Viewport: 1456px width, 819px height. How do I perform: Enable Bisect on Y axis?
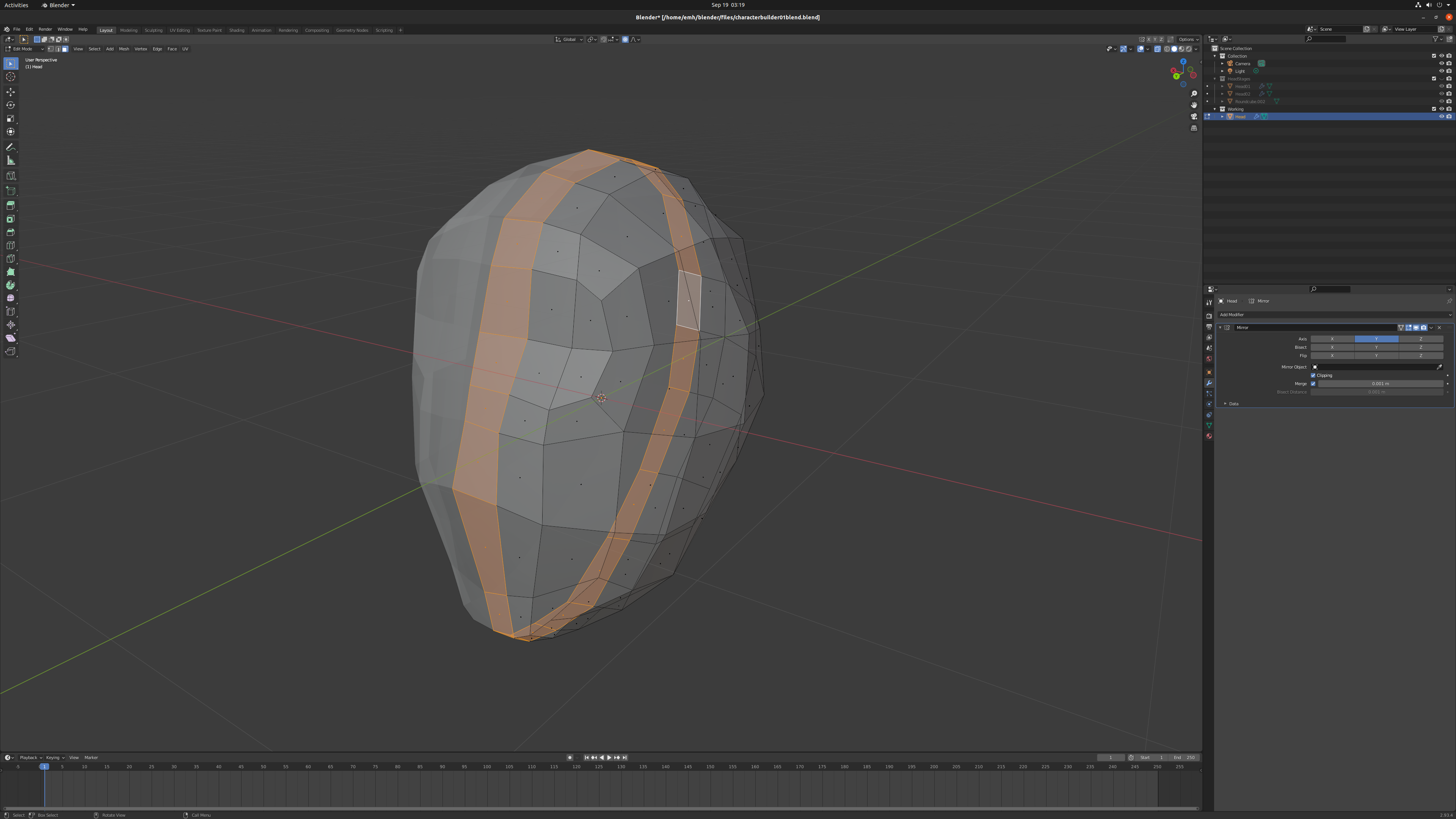coord(1376,348)
